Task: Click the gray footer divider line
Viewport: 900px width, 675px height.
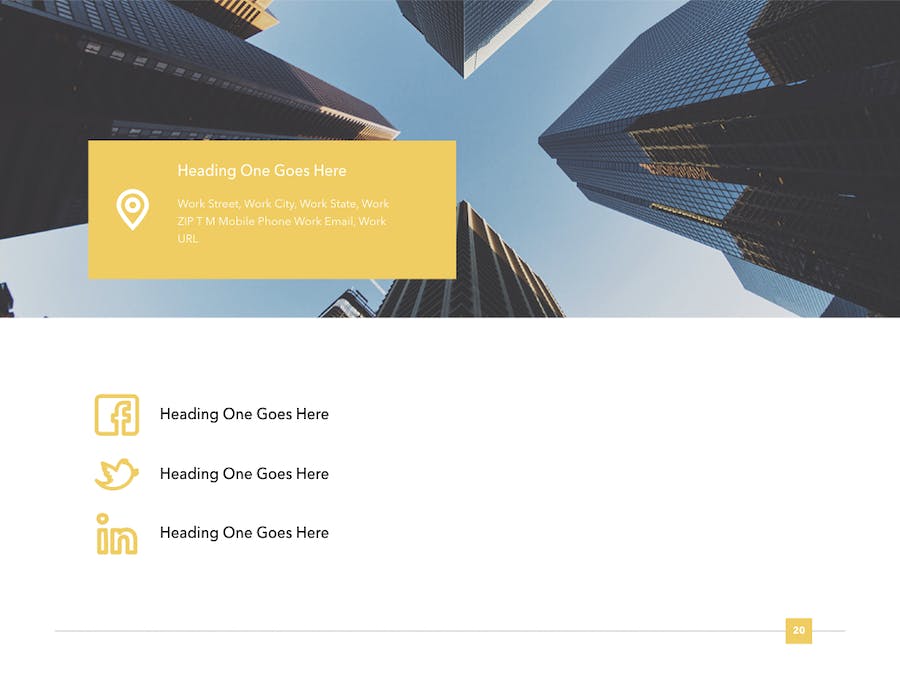Action: pyautogui.click(x=400, y=631)
